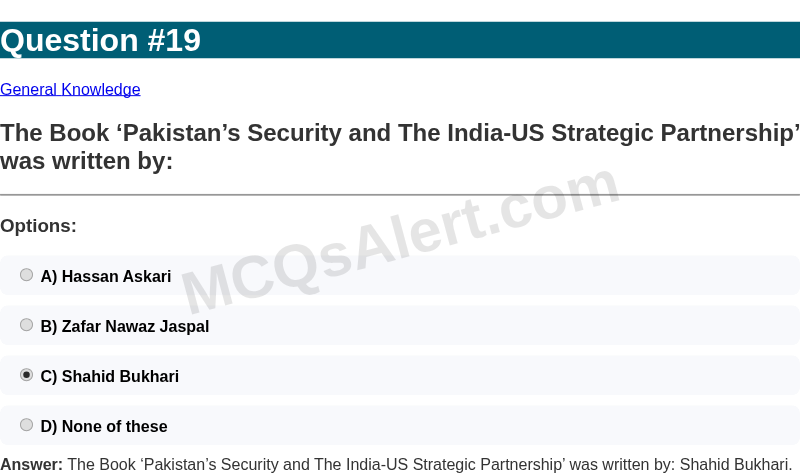Open the General Knowledge category link
800x474 pixels.
pyautogui.click(x=70, y=90)
